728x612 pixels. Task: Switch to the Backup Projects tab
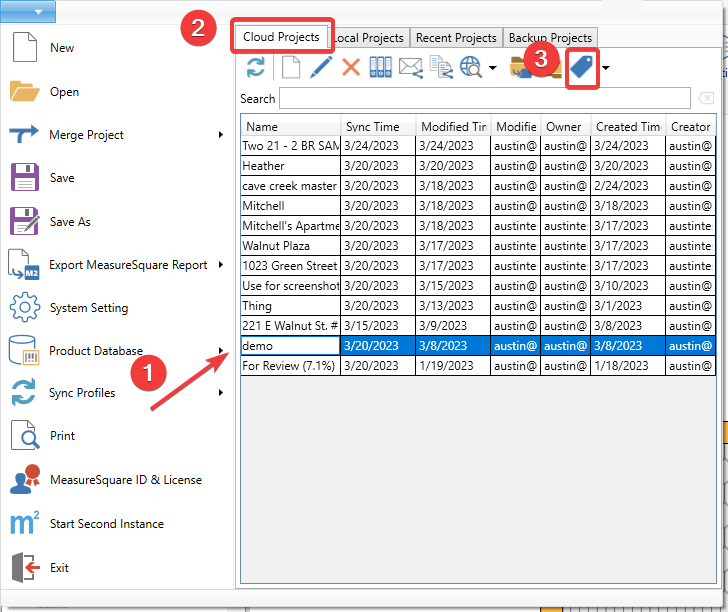[550, 38]
